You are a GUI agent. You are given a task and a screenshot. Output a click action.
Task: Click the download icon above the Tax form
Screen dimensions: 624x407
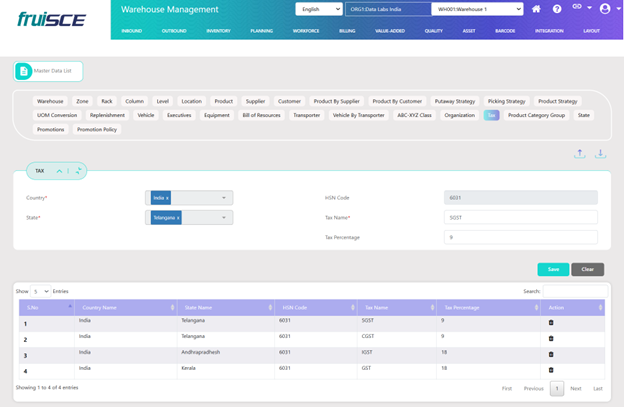point(601,154)
